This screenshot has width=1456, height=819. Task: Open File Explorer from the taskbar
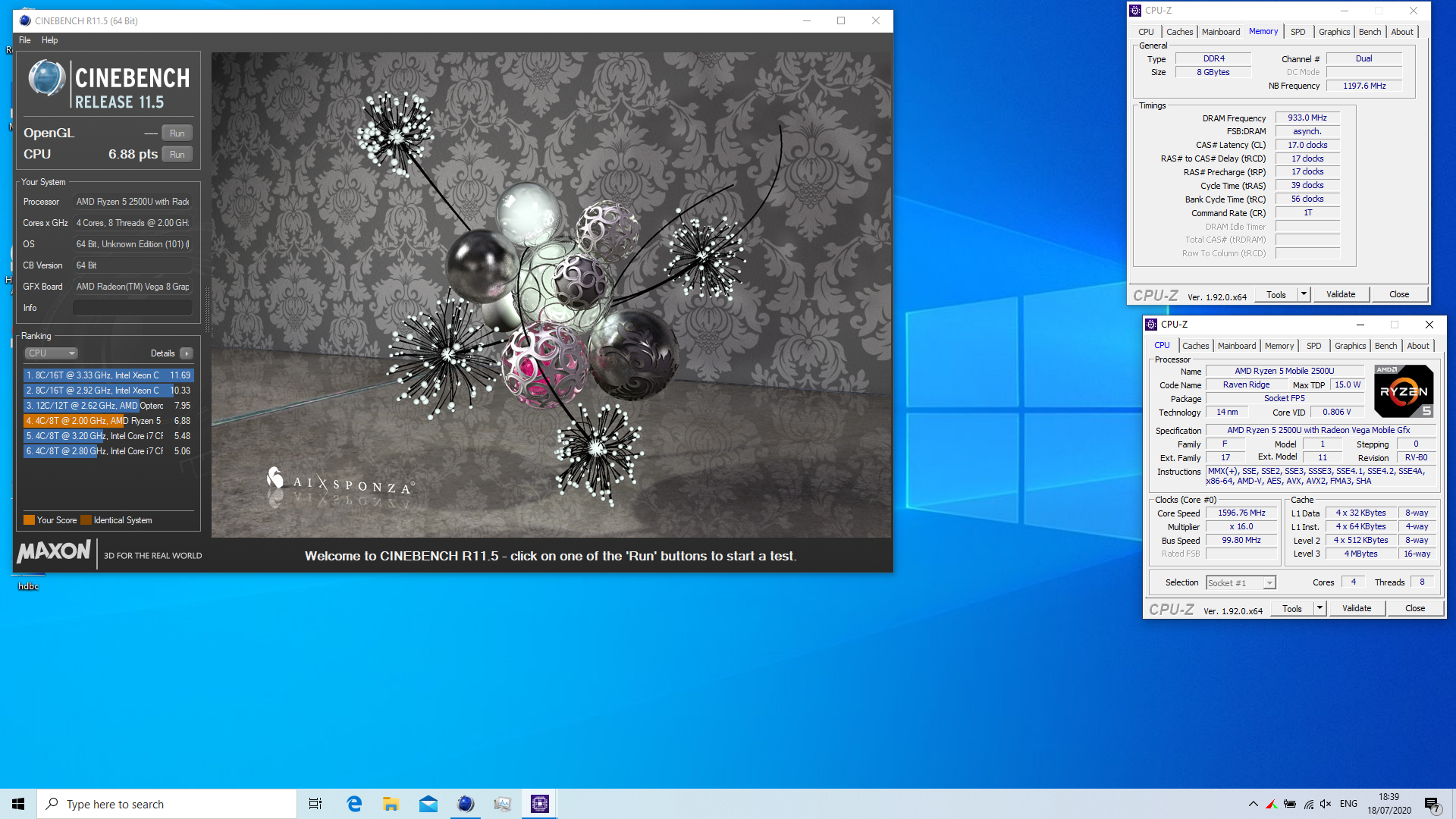391,804
